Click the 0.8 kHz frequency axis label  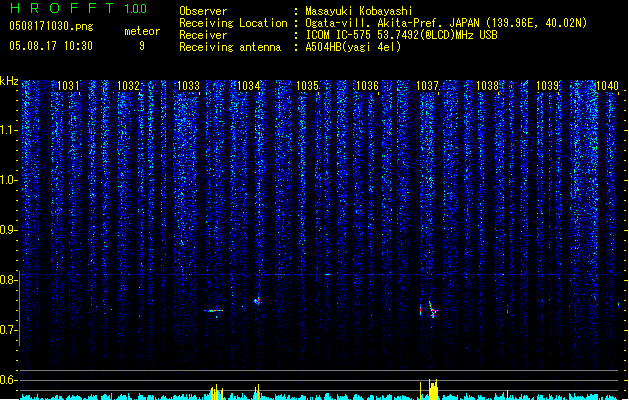(x=9, y=280)
